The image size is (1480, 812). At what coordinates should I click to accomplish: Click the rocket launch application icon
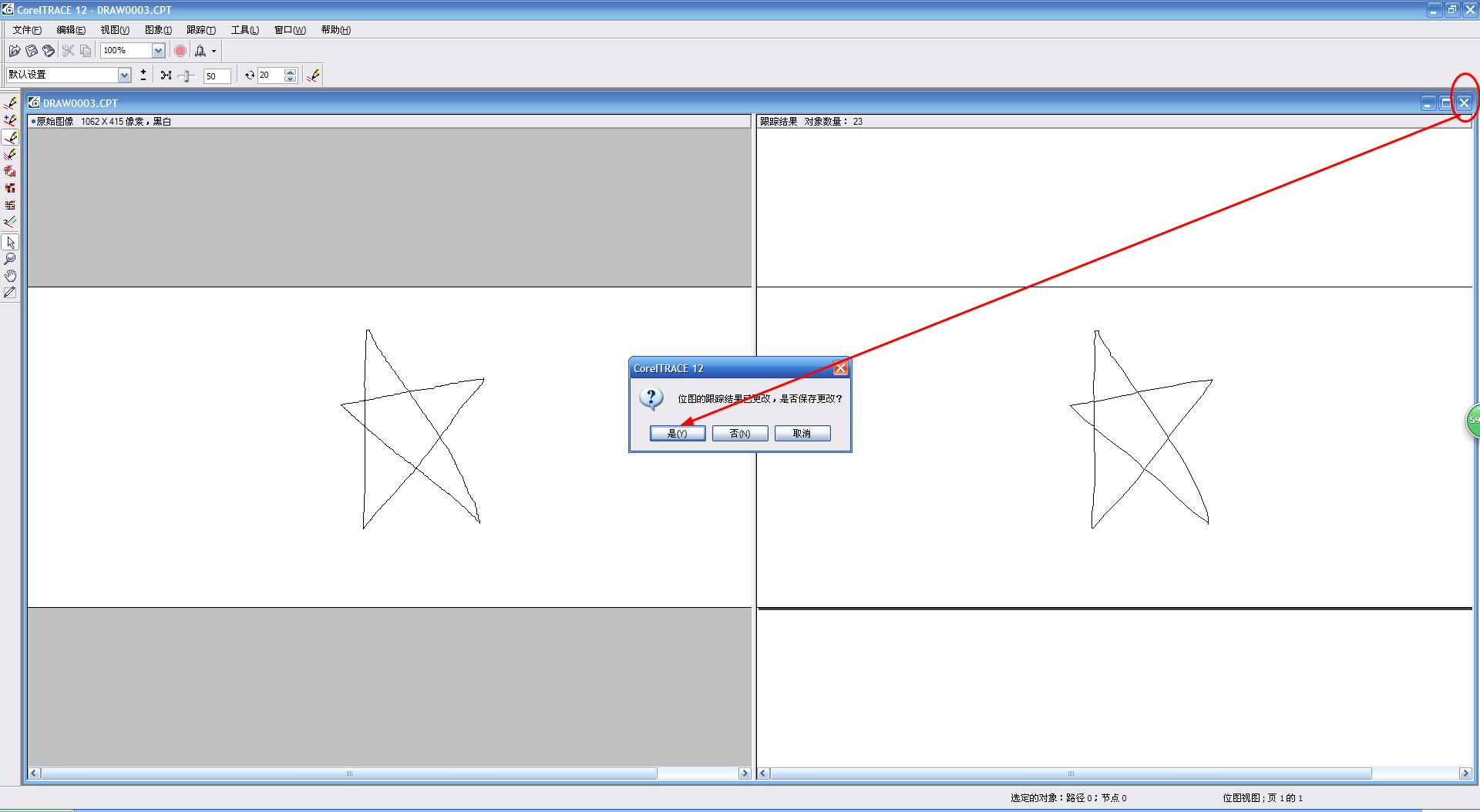coord(200,51)
